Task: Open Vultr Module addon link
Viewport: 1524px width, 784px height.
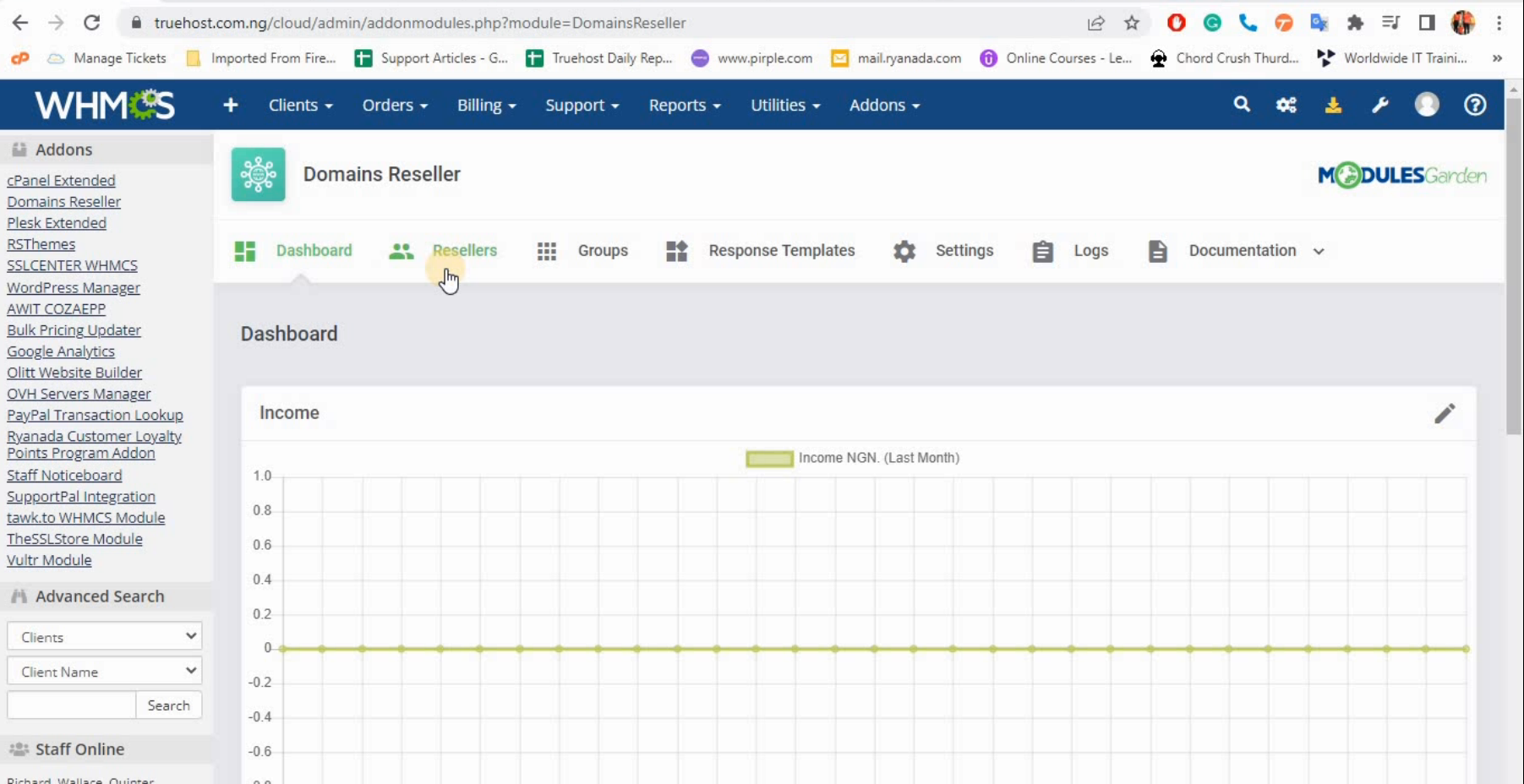Action: [x=49, y=559]
